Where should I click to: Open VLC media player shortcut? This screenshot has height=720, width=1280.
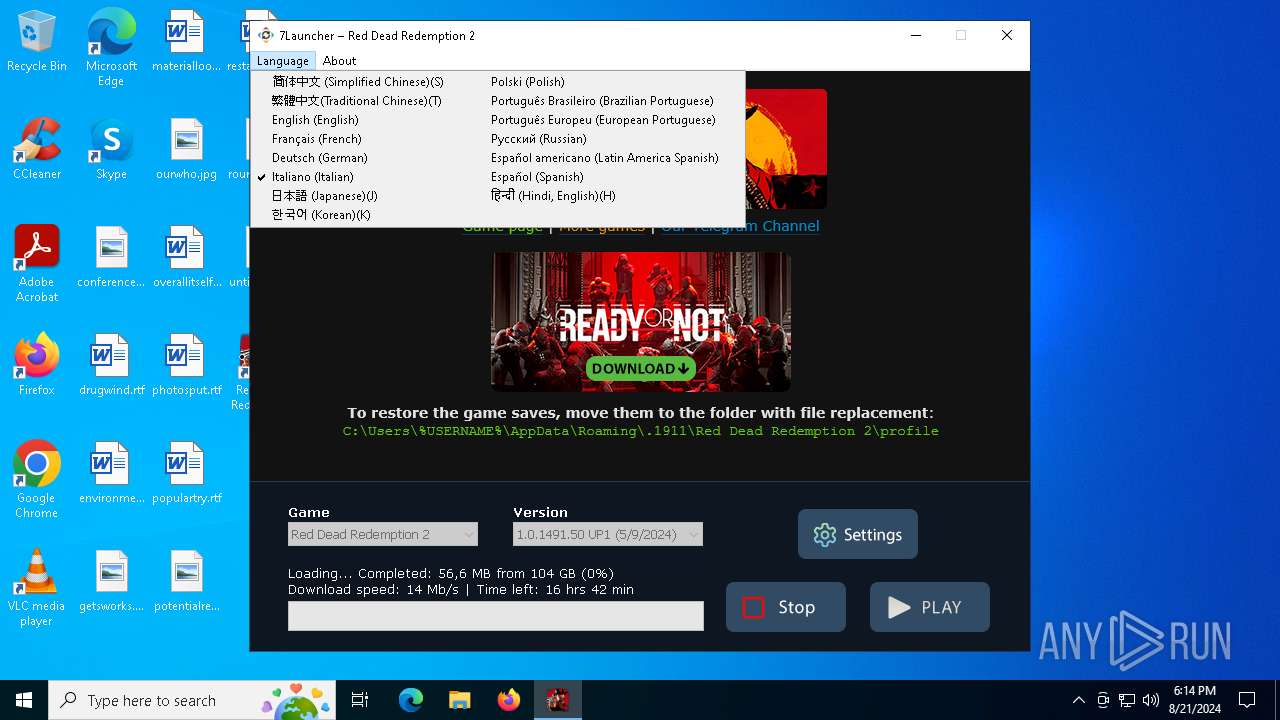(x=37, y=588)
